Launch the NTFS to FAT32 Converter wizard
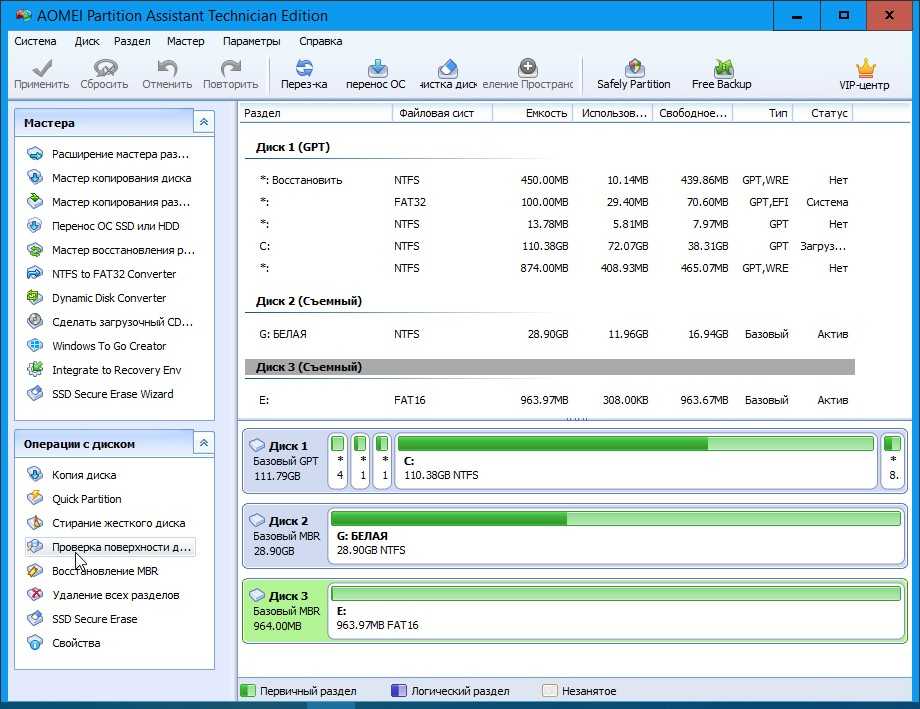This screenshot has height=709, width=920. click(113, 274)
